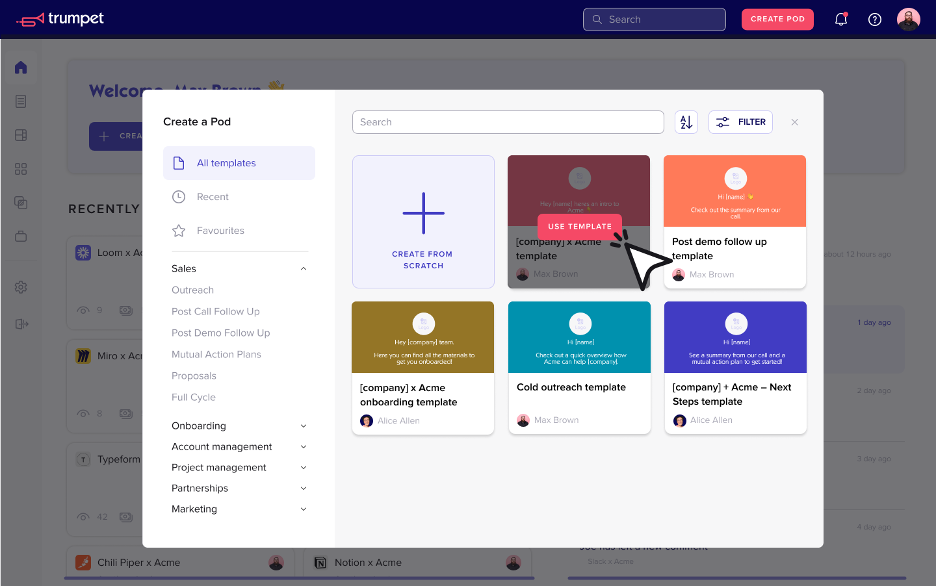Close the template picker with the X
This screenshot has width=936, height=586.
point(795,121)
